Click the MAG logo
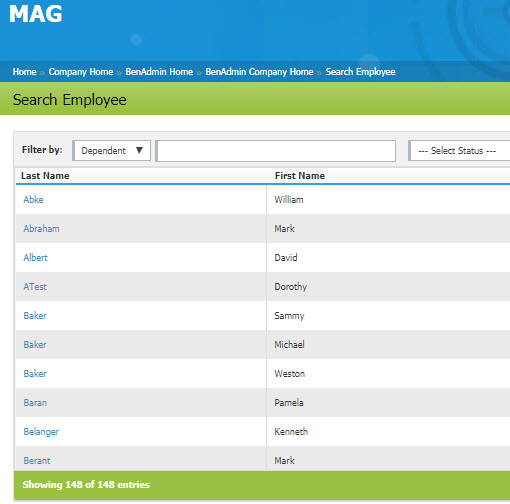Image resolution: width=510 pixels, height=504 pixels. tap(36, 14)
